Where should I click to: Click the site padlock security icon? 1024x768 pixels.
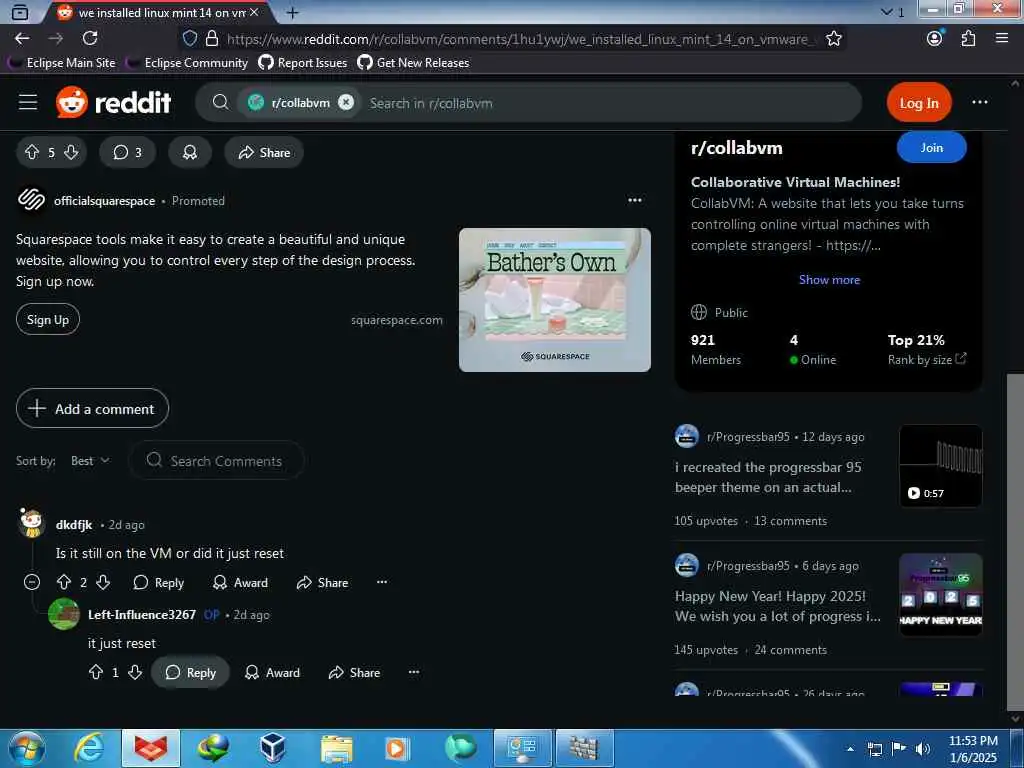click(x=212, y=39)
